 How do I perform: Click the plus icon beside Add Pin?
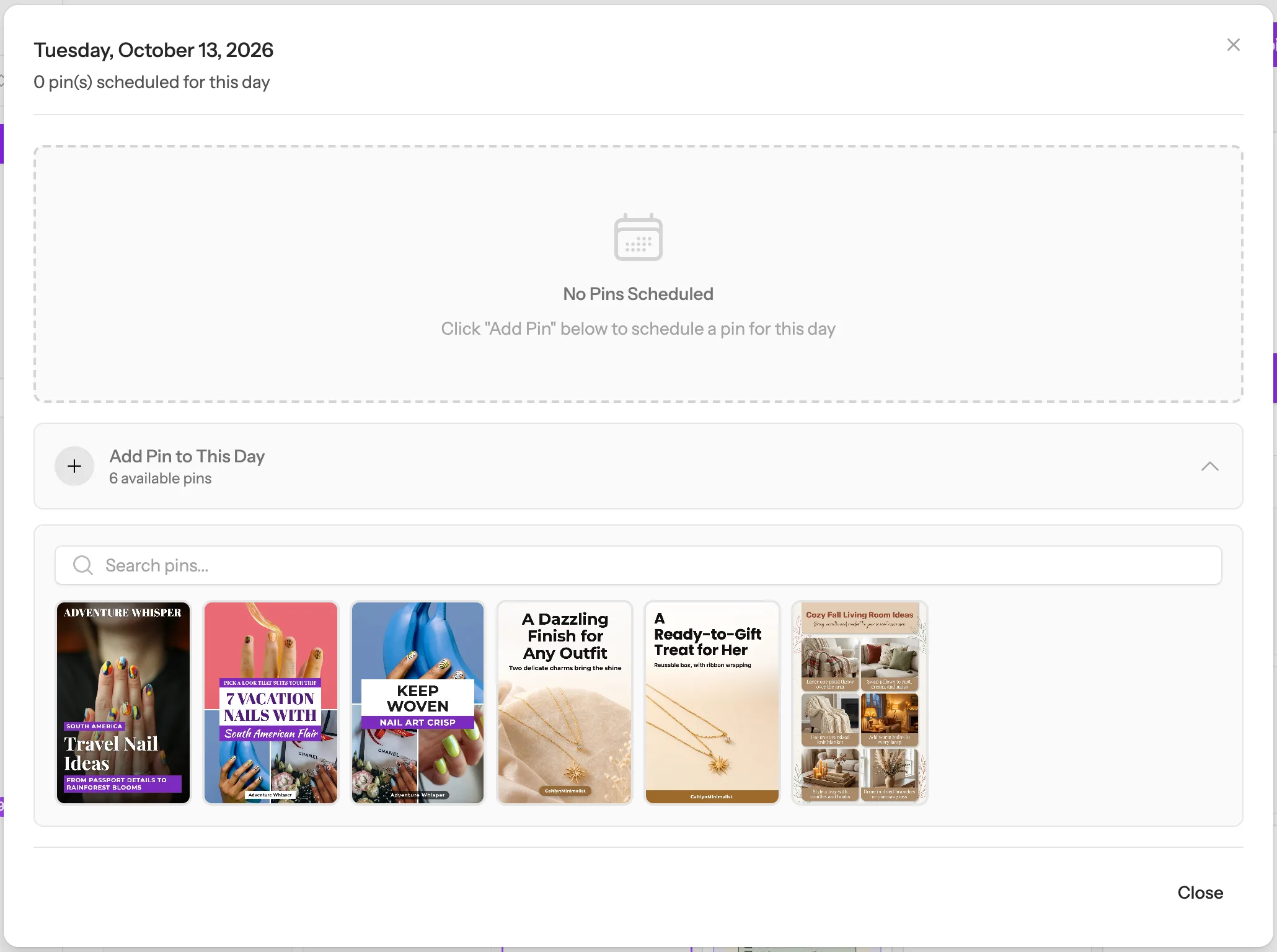(x=74, y=466)
